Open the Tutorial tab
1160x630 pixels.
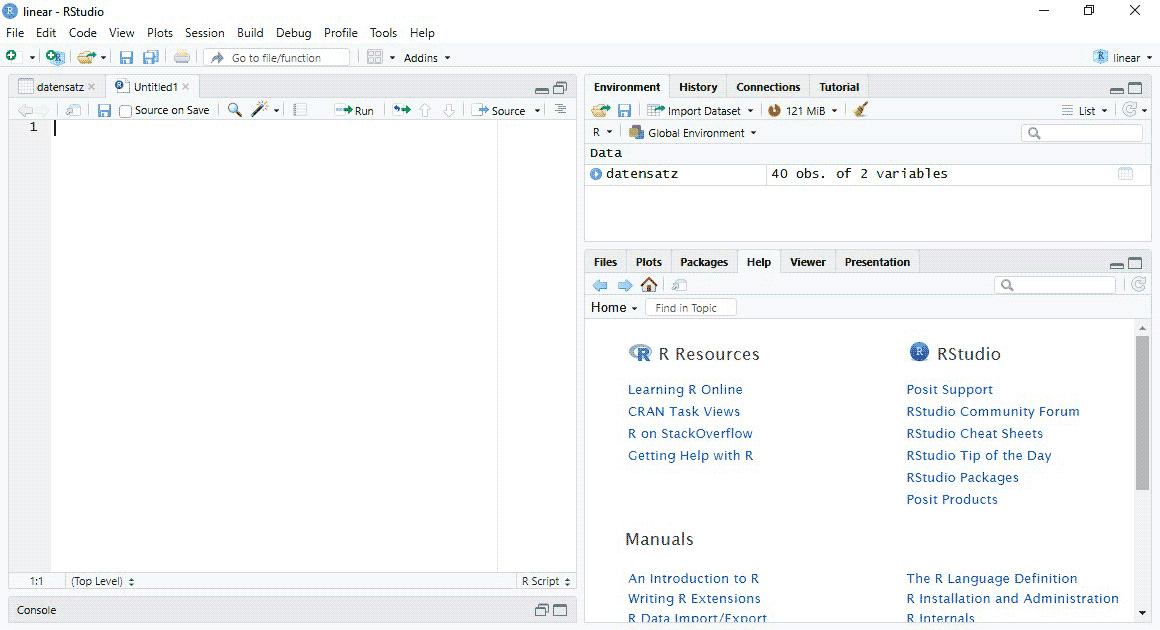coord(839,87)
